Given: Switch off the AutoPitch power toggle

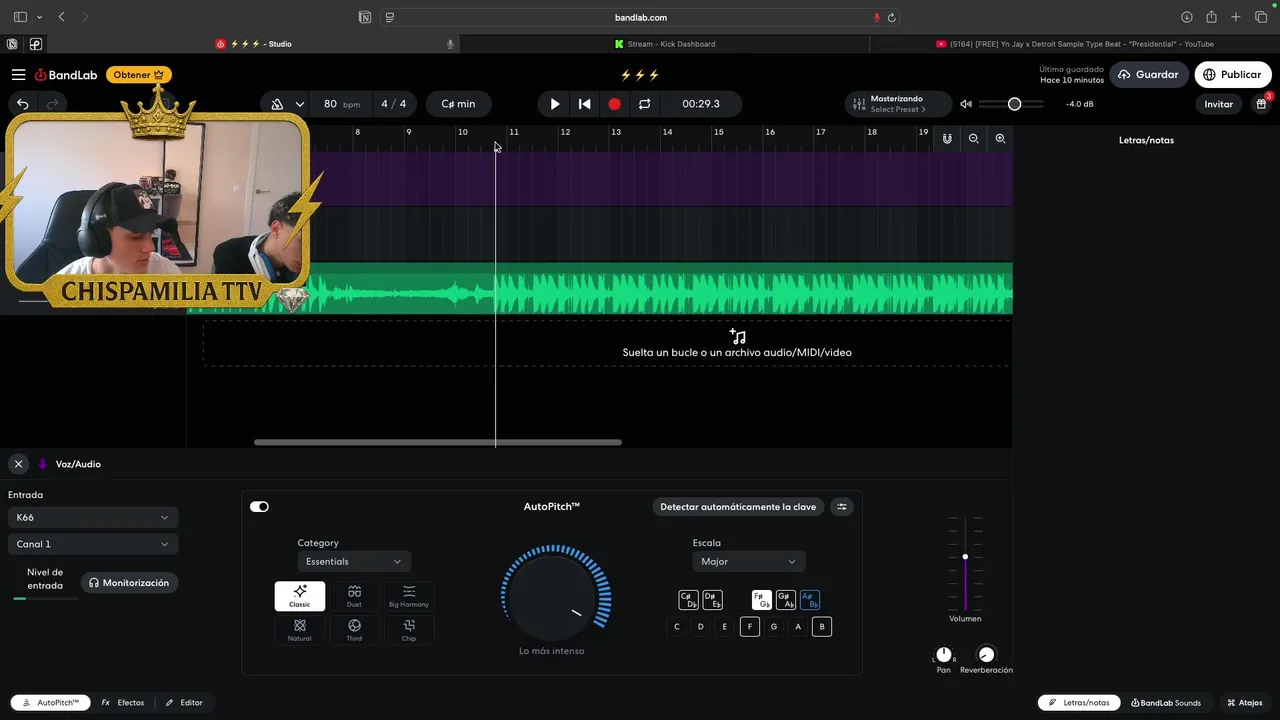Looking at the screenshot, I should pyautogui.click(x=259, y=507).
